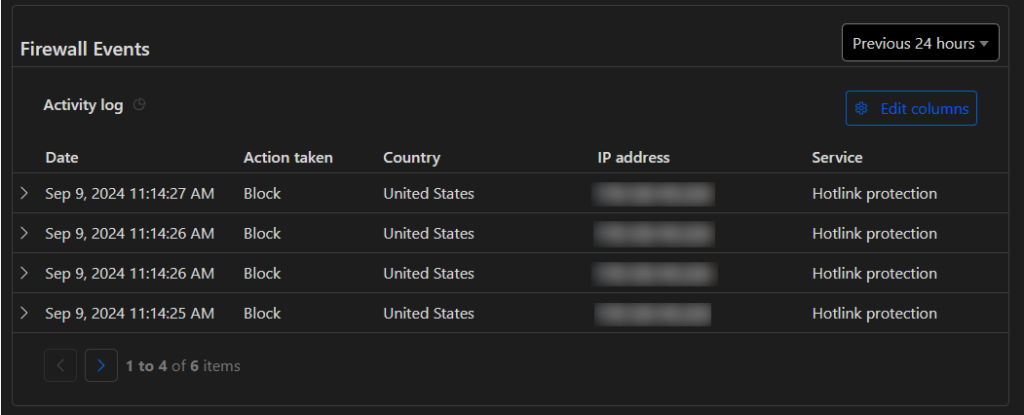Click the Action taken column header
Image resolution: width=1024 pixels, height=415 pixels.
point(288,158)
